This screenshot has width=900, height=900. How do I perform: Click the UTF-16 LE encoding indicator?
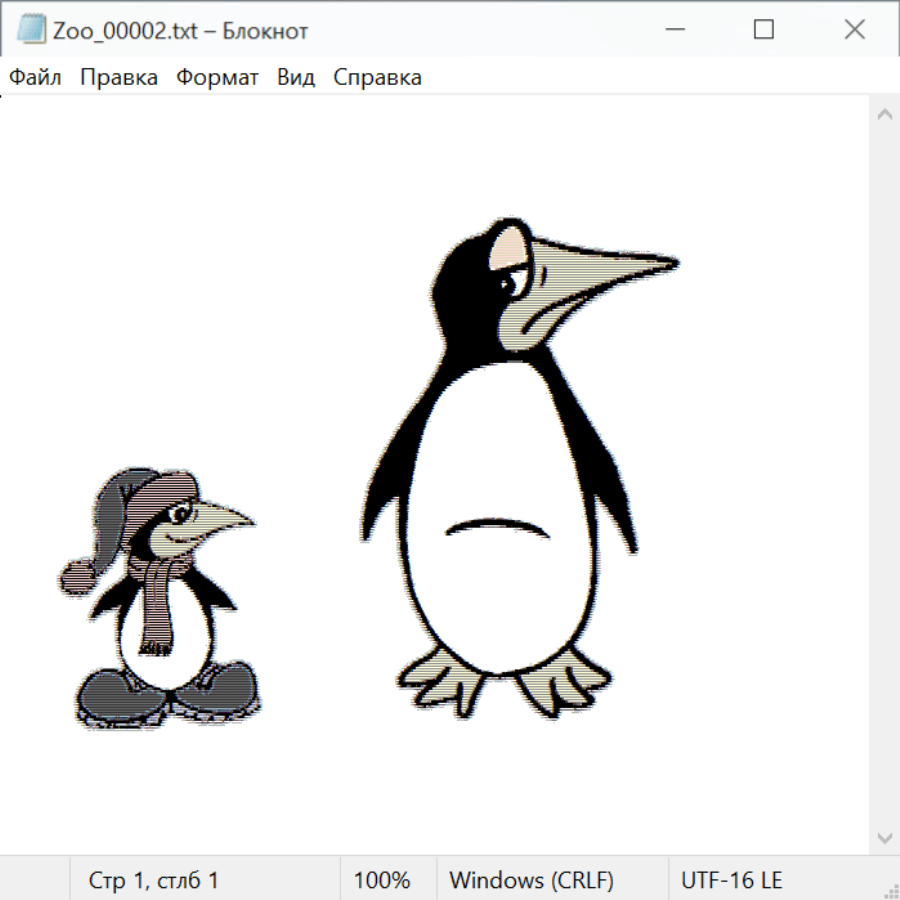(x=732, y=880)
